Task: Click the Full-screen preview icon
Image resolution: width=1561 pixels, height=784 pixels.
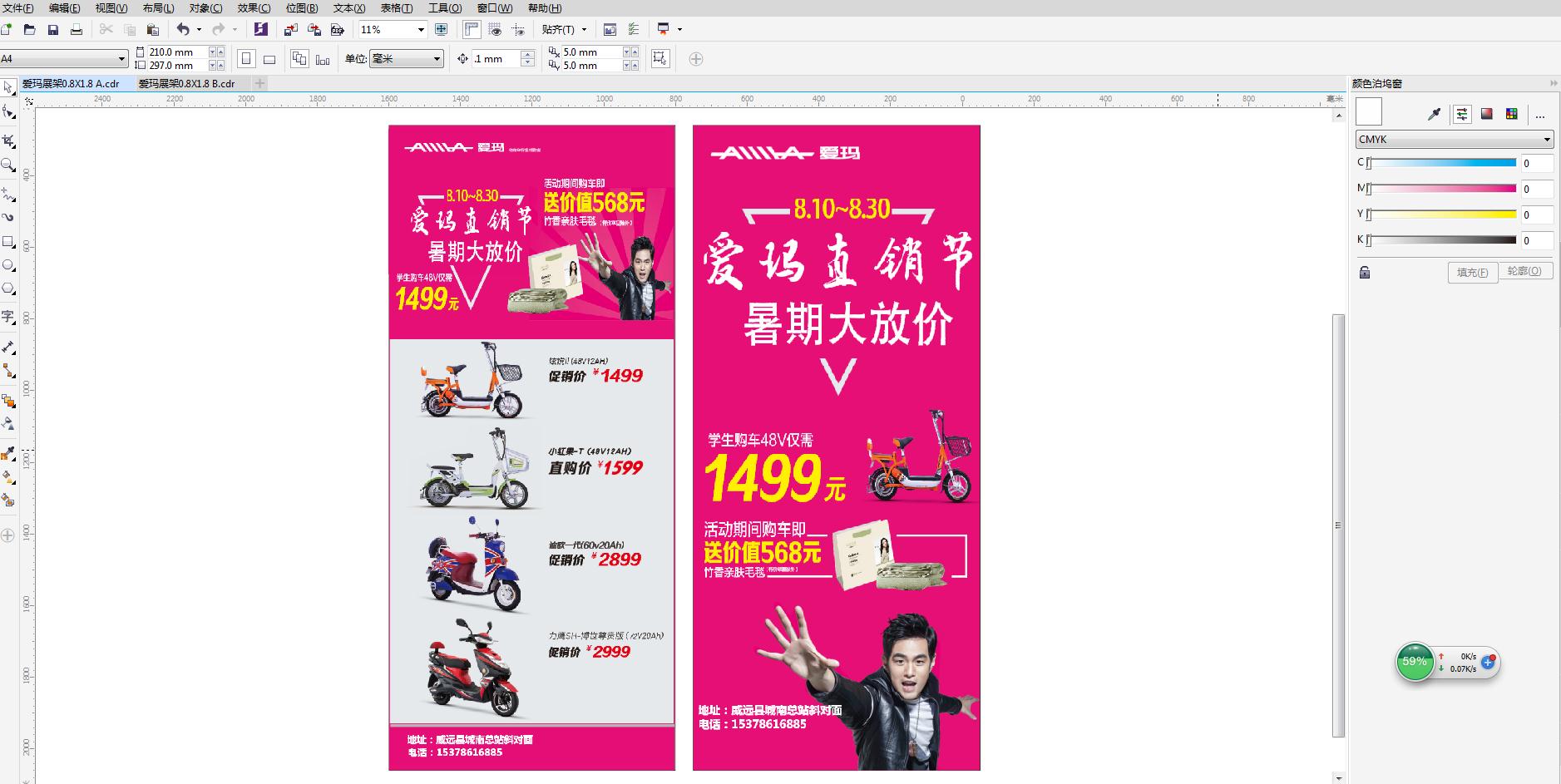Action: 441,29
